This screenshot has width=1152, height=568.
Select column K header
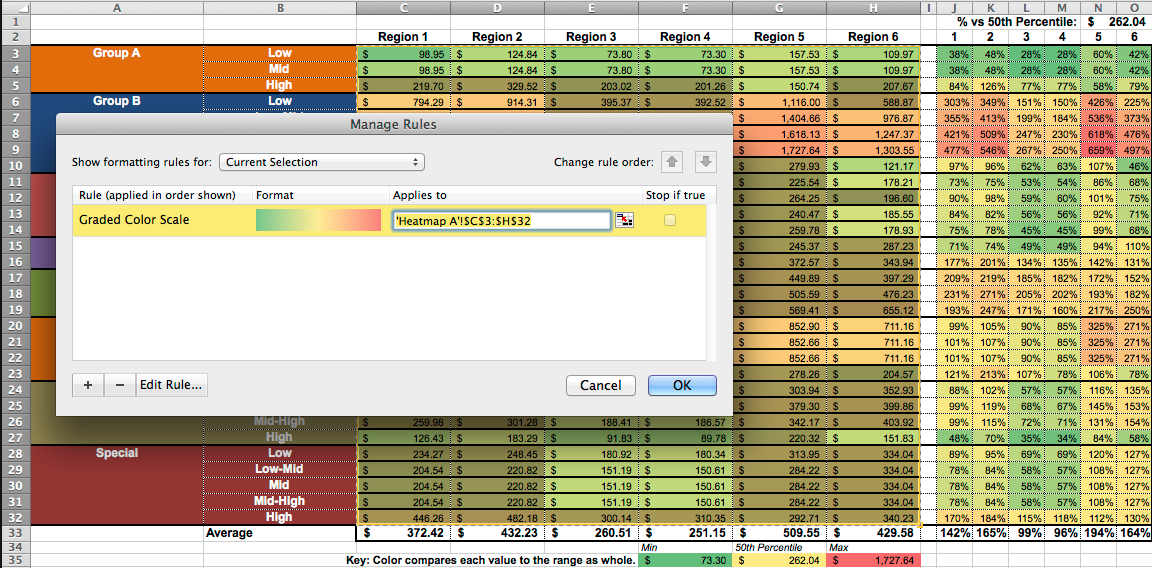coord(990,7)
